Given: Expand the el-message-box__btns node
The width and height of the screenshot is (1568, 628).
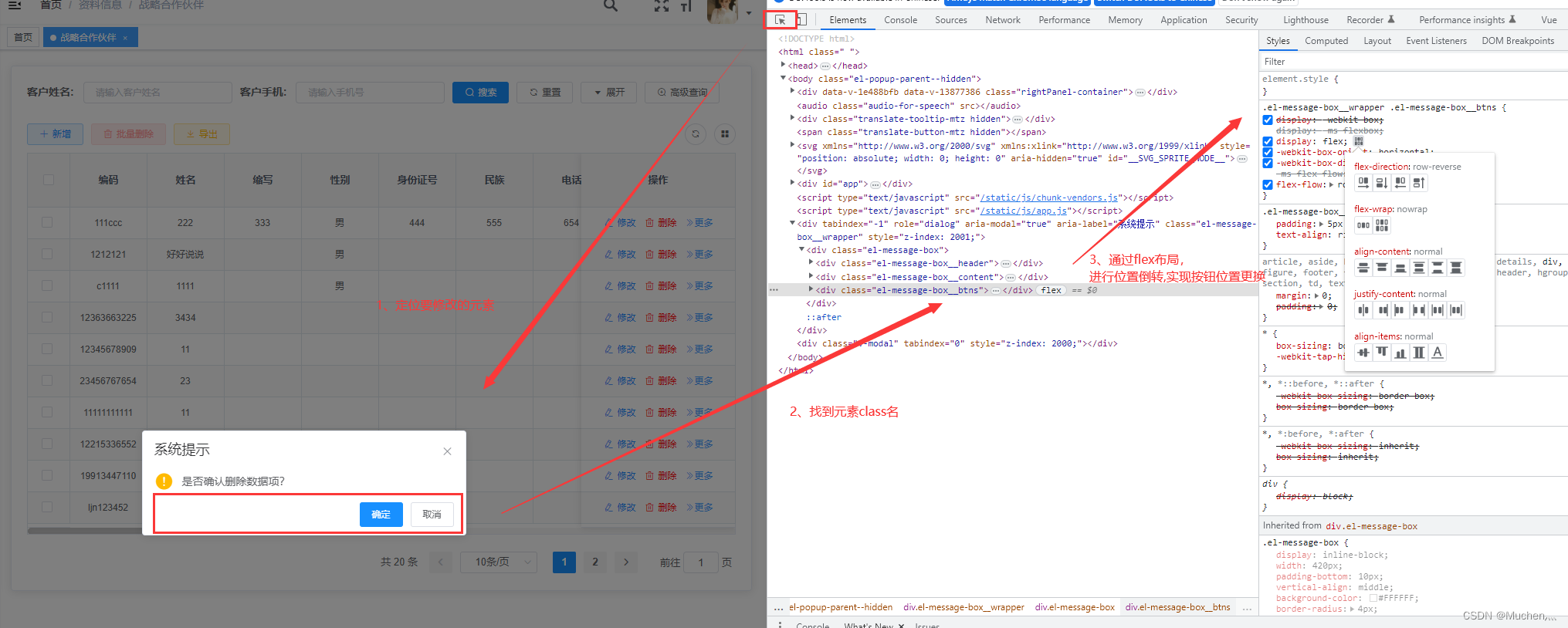Looking at the screenshot, I should point(811,290).
